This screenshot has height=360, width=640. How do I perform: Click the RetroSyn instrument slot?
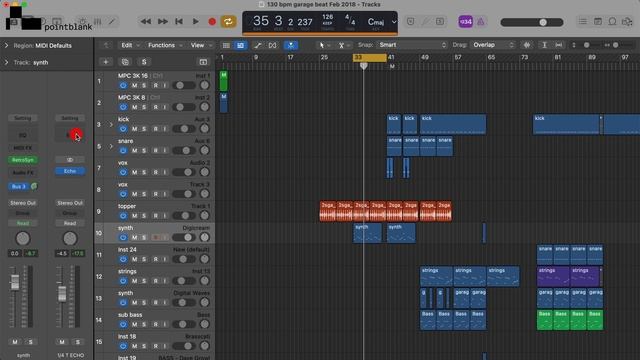[23, 160]
